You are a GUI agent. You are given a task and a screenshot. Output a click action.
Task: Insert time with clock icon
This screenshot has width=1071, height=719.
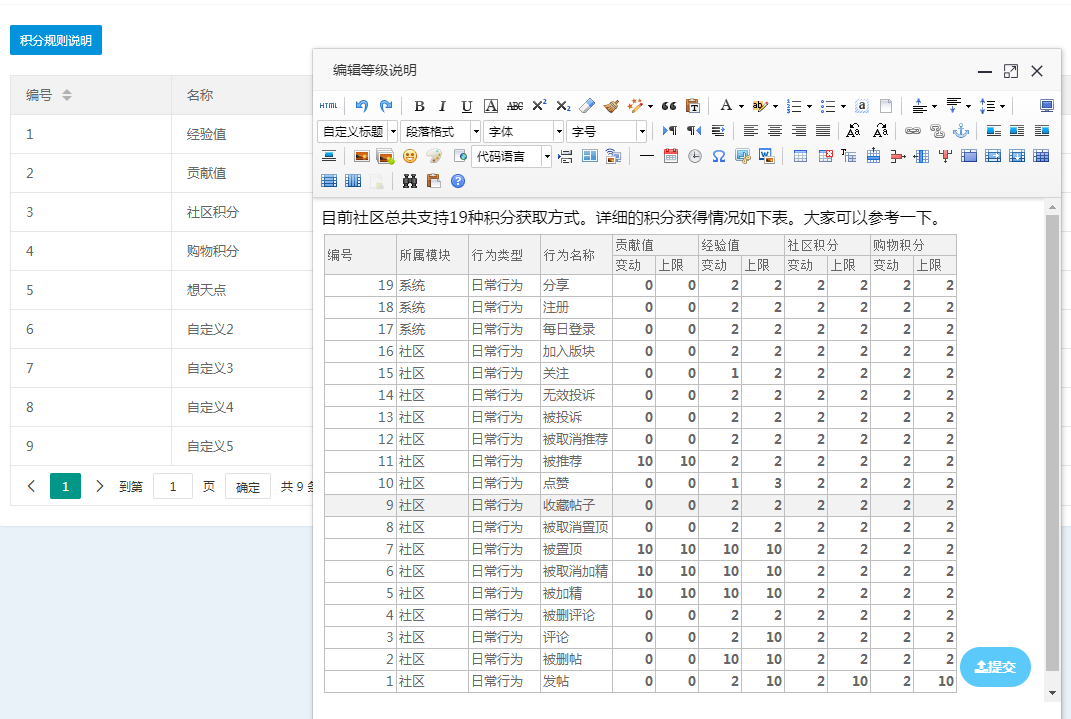(695, 156)
